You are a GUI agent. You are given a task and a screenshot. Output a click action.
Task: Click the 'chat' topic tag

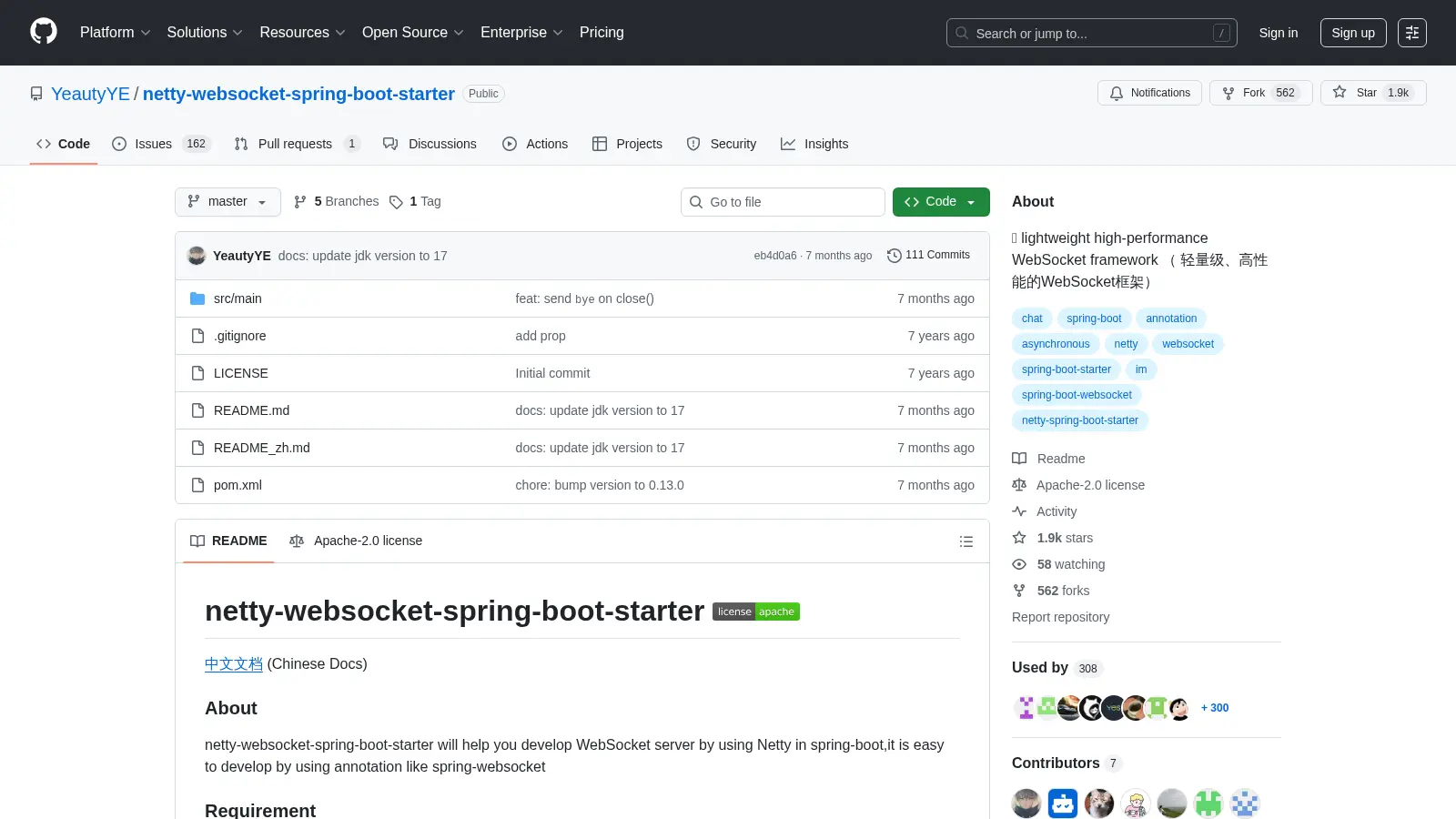click(x=1032, y=318)
